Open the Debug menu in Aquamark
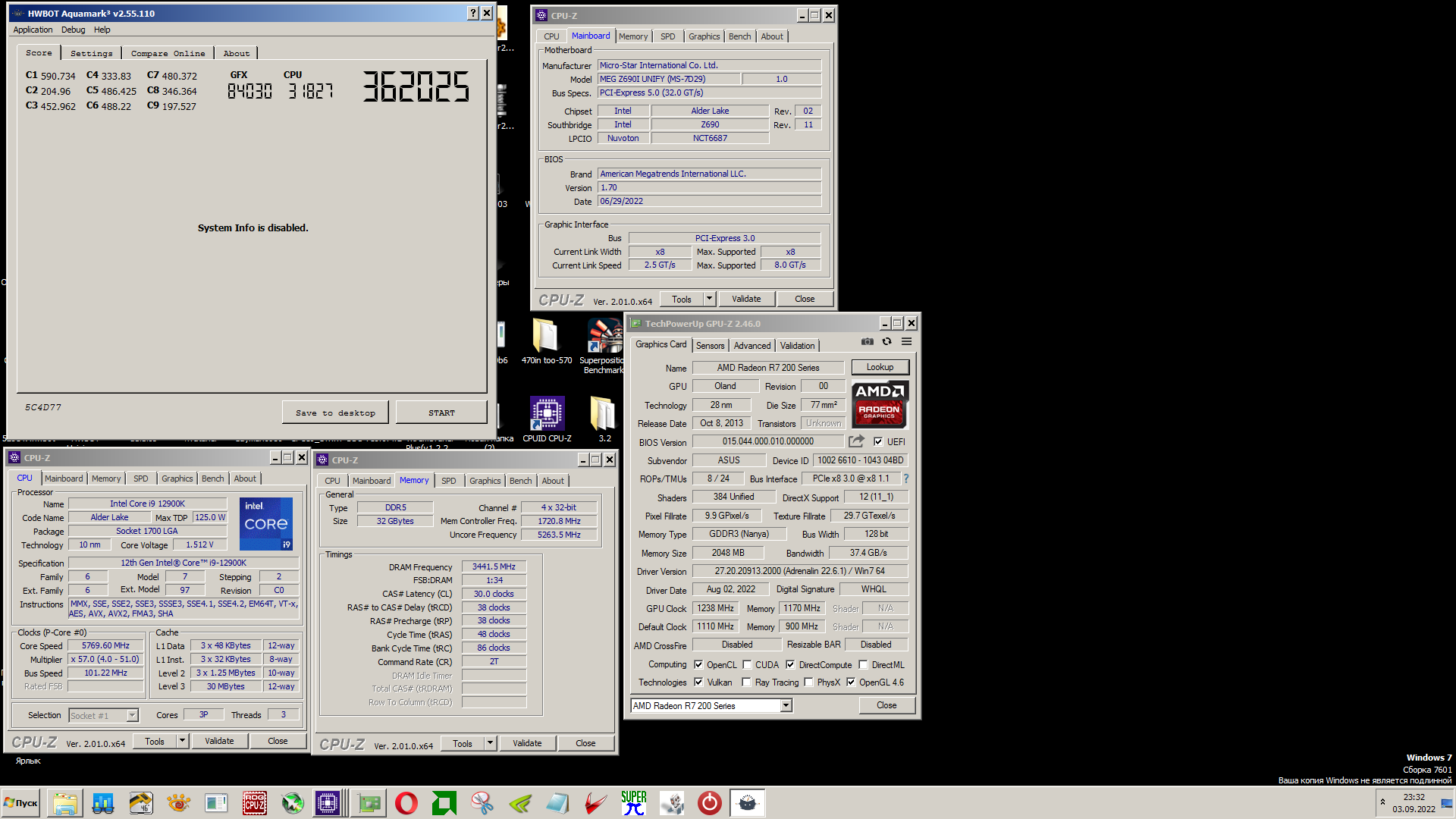Screen dimensions: 1456x819 click(x=73, y=30)
